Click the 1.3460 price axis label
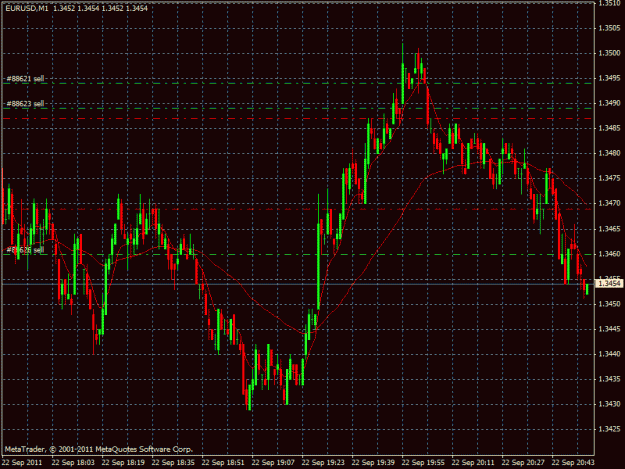The image size is (625, 469). 609,254
